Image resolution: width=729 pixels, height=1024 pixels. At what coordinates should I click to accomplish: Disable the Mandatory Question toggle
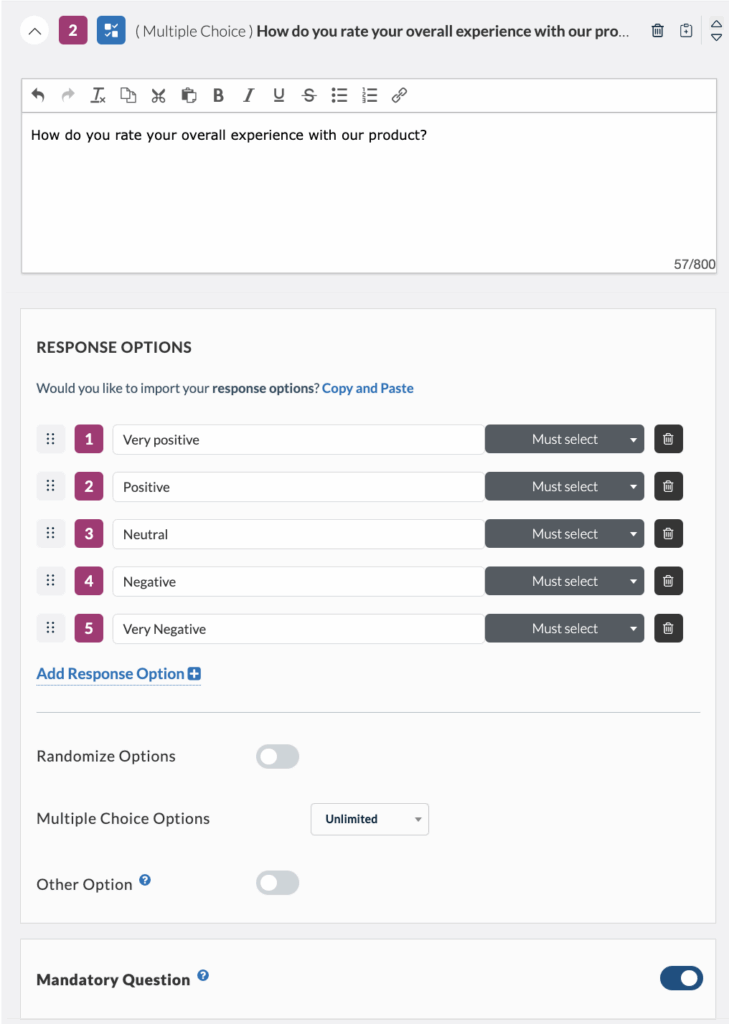point(680,978)
